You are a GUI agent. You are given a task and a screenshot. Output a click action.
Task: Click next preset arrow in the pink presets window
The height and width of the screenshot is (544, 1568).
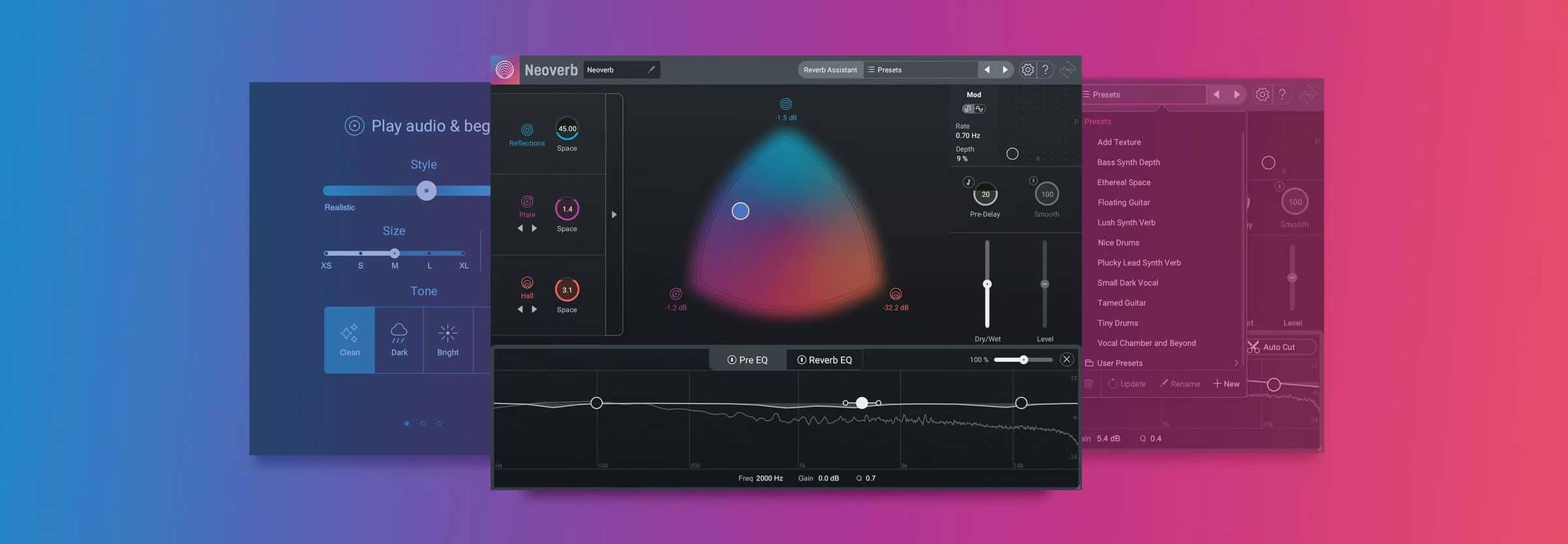1237,95
